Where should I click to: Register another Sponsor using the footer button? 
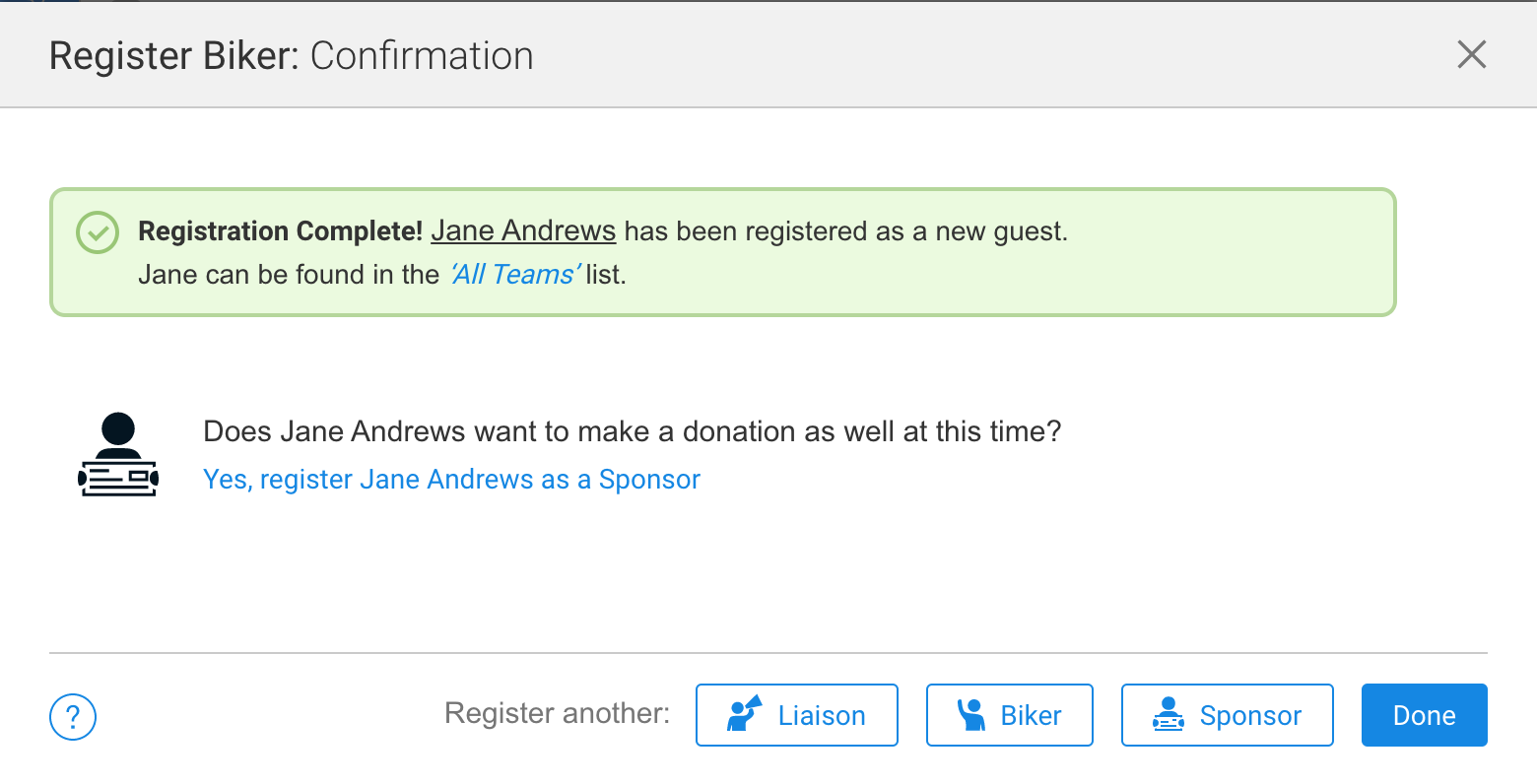(1228, 715)
